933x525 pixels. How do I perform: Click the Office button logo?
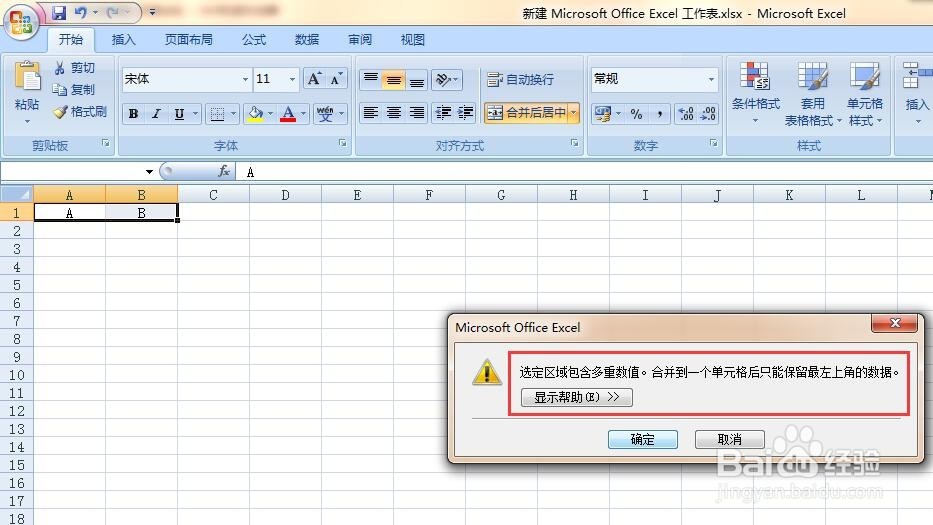click(21, 23)
